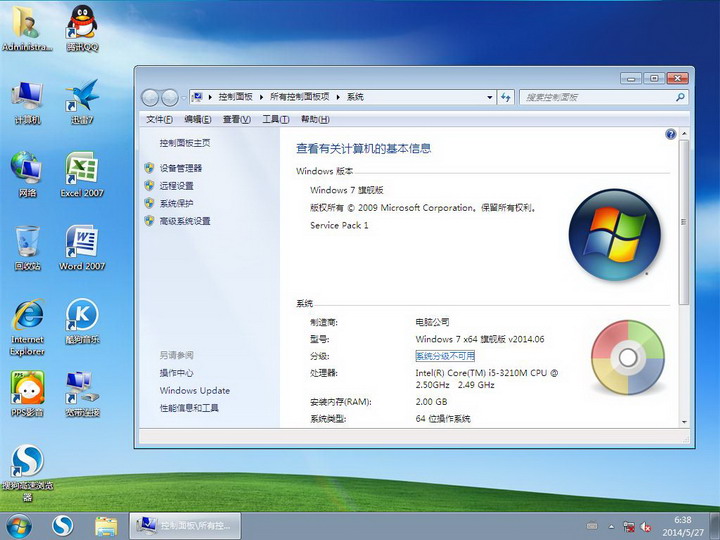Open the 工具(T) menu
The height and width of the screenshot is (540, 720).
(x=276, y=119)
